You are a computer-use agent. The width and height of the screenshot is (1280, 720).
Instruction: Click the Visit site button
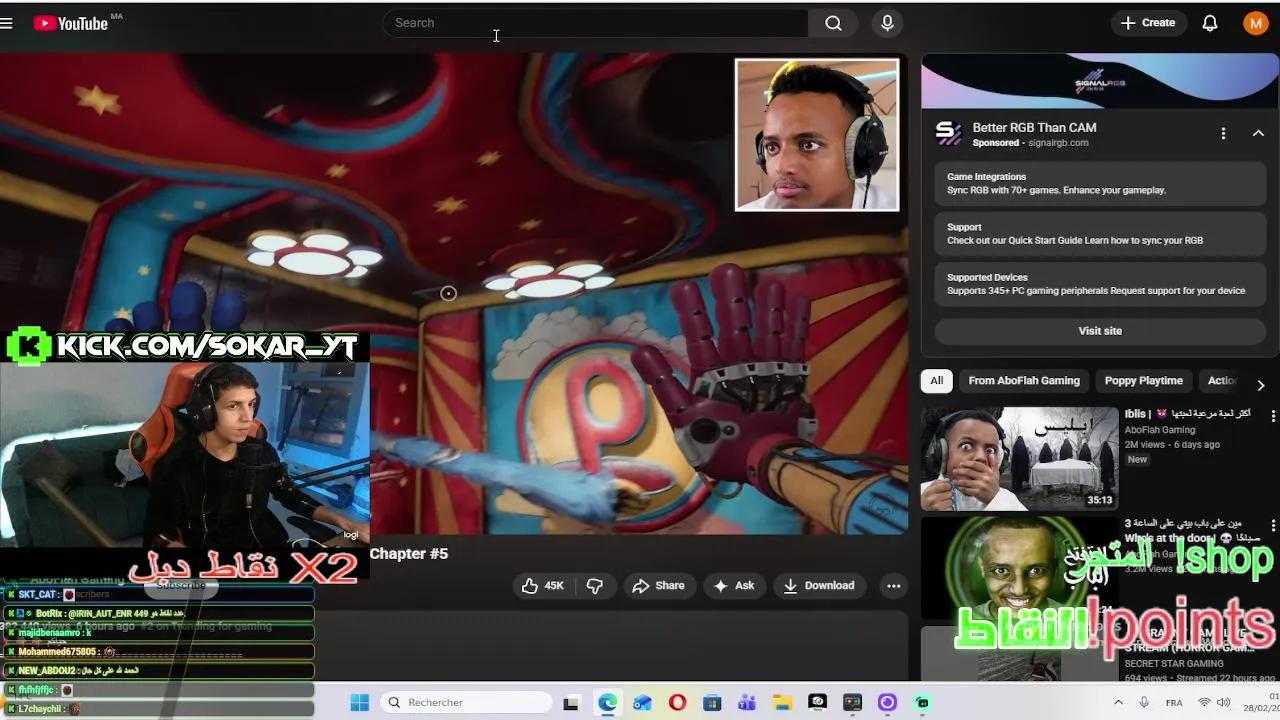click(x=1100, y=331)
